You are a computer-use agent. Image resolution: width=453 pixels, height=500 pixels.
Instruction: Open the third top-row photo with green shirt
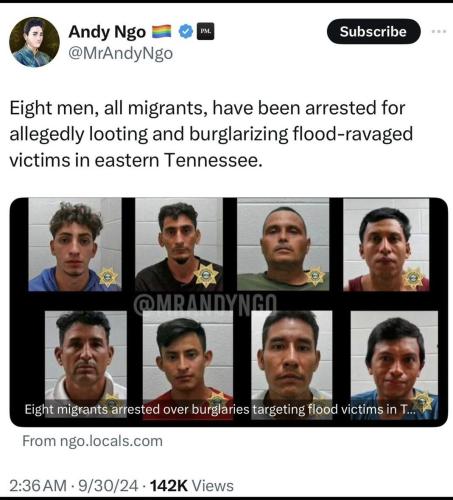283,244
